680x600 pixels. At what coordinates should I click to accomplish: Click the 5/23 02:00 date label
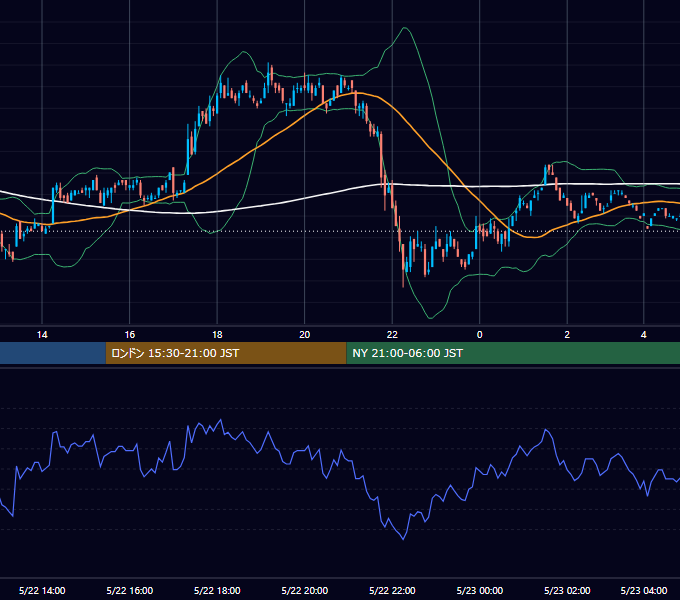[x=567, y=590]
